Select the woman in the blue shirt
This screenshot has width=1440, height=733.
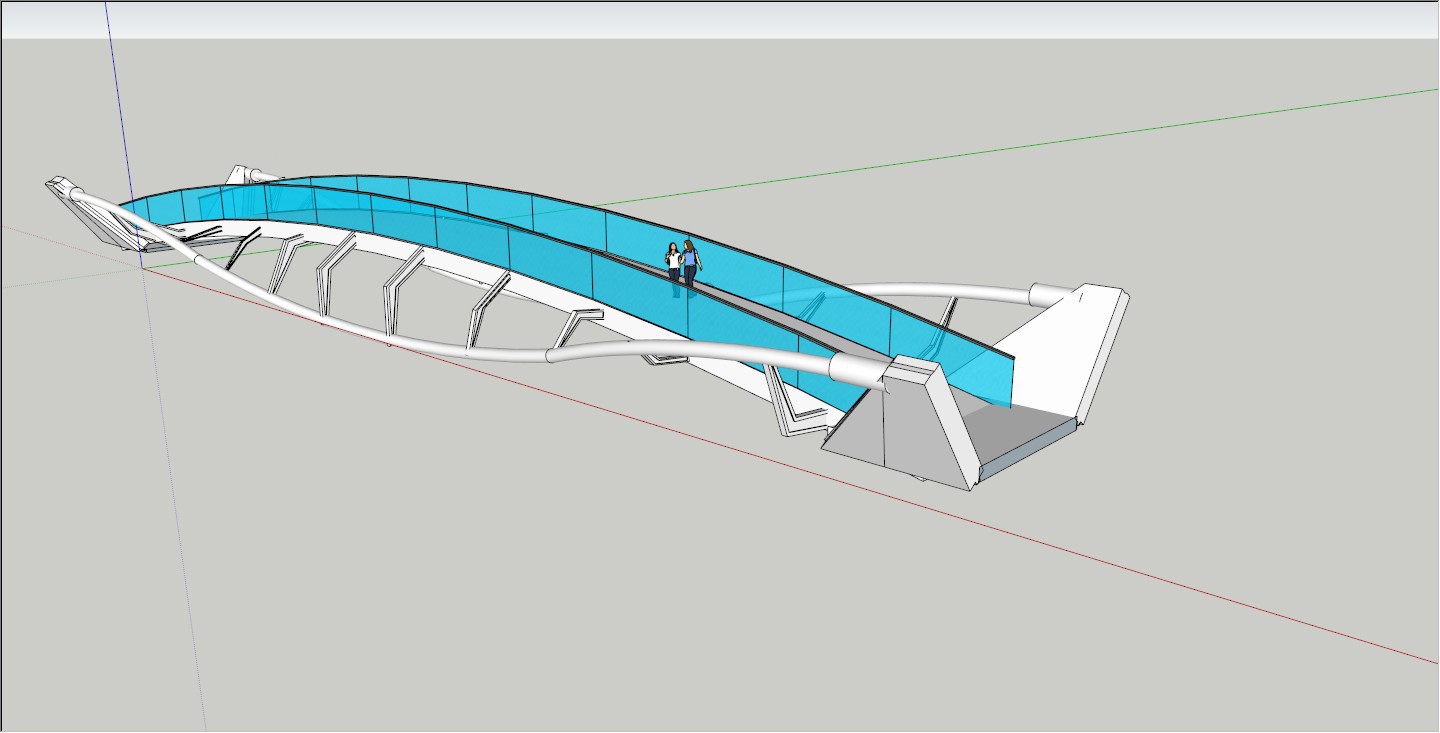[689, 261]
